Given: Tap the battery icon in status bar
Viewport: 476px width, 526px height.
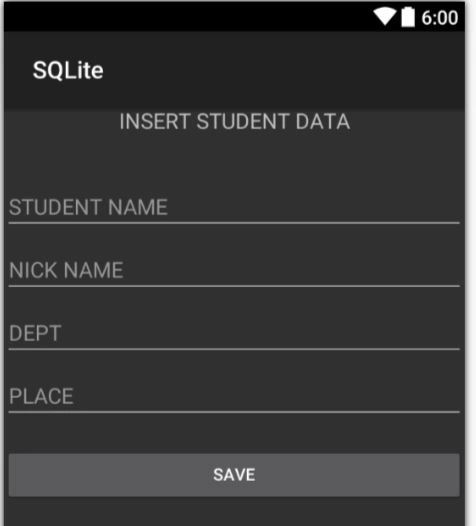Looking at the screenshot, I should pos(408,17).
